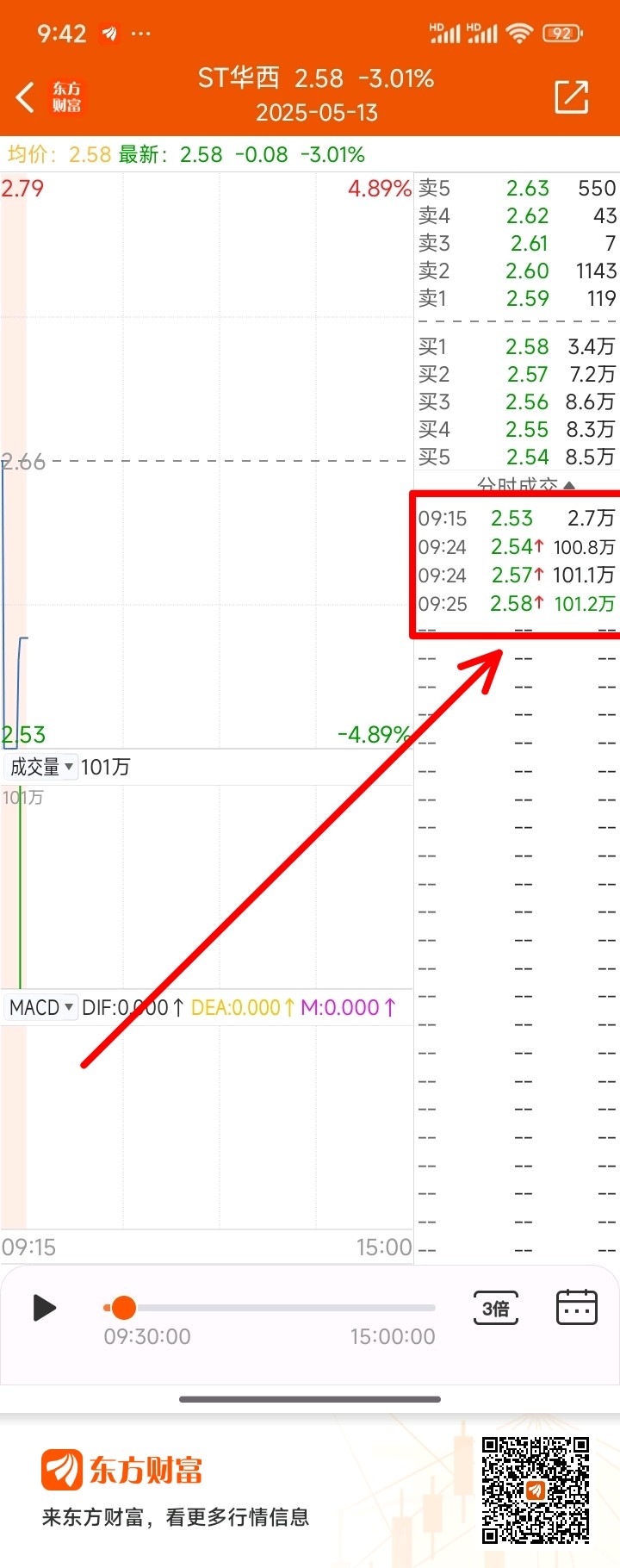Tap the Wi-Fi status icon

(519, 34)
